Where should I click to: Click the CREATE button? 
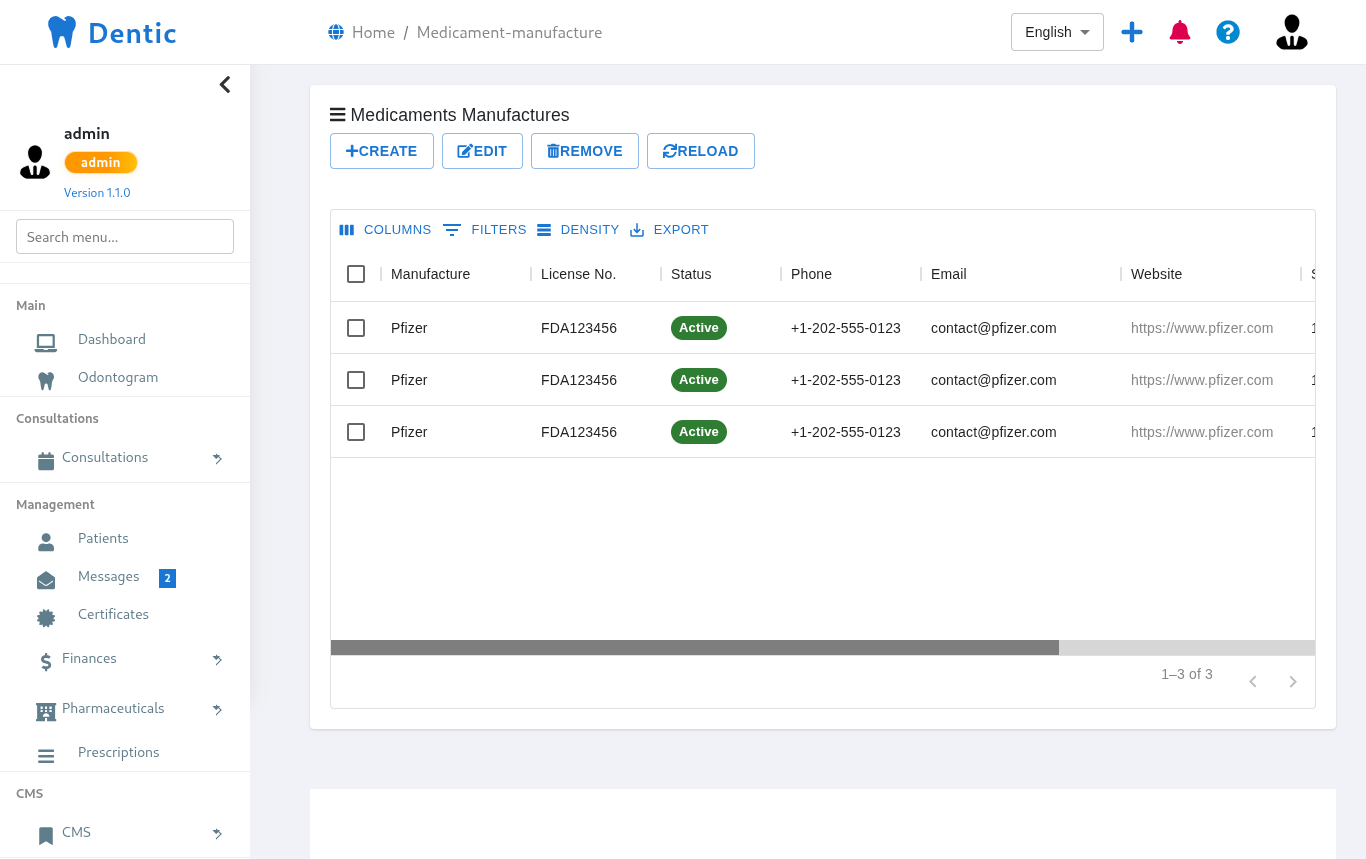point(382,151)
